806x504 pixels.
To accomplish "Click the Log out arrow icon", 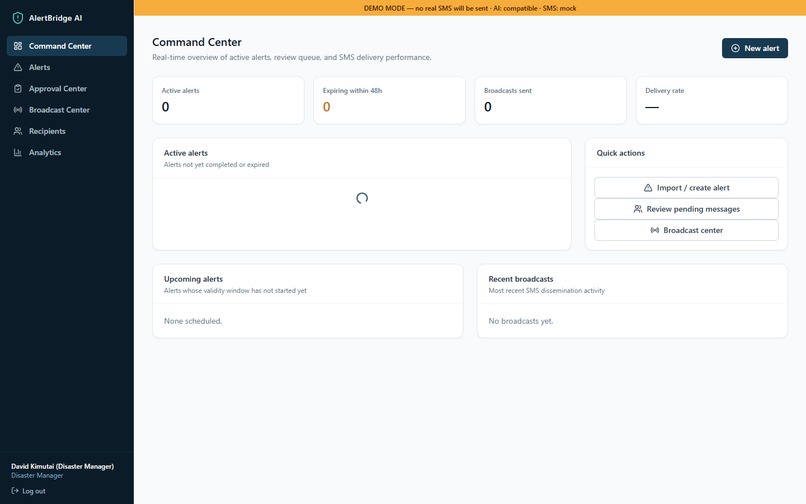I will click(x=15, y=491).
